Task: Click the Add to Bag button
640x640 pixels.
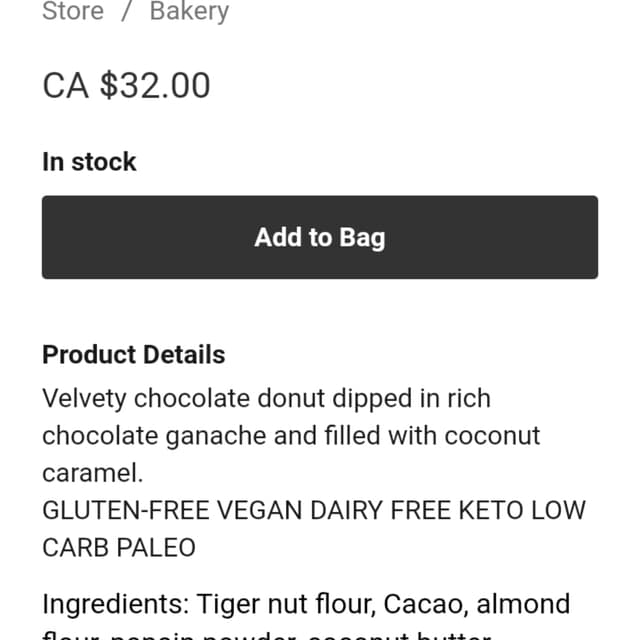Action: coord(320,237)
